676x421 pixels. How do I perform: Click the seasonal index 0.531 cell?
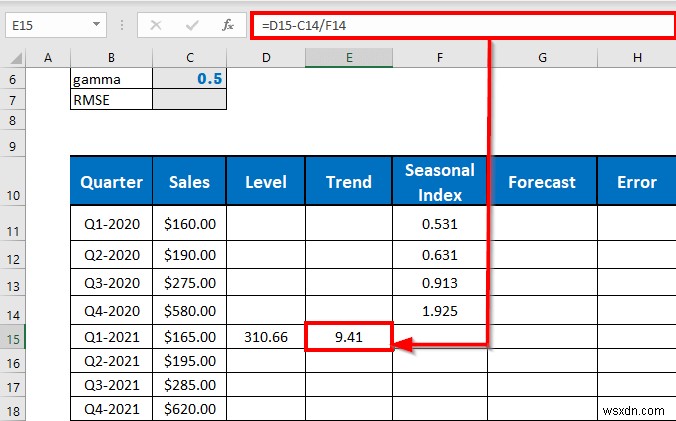[440, 223]
